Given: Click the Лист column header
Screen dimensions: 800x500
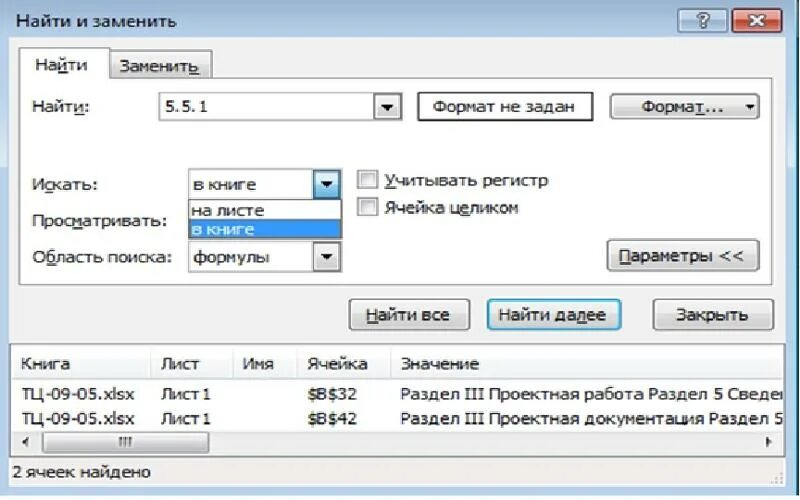Looking at the screenshot, I should (x=191, y=364).
